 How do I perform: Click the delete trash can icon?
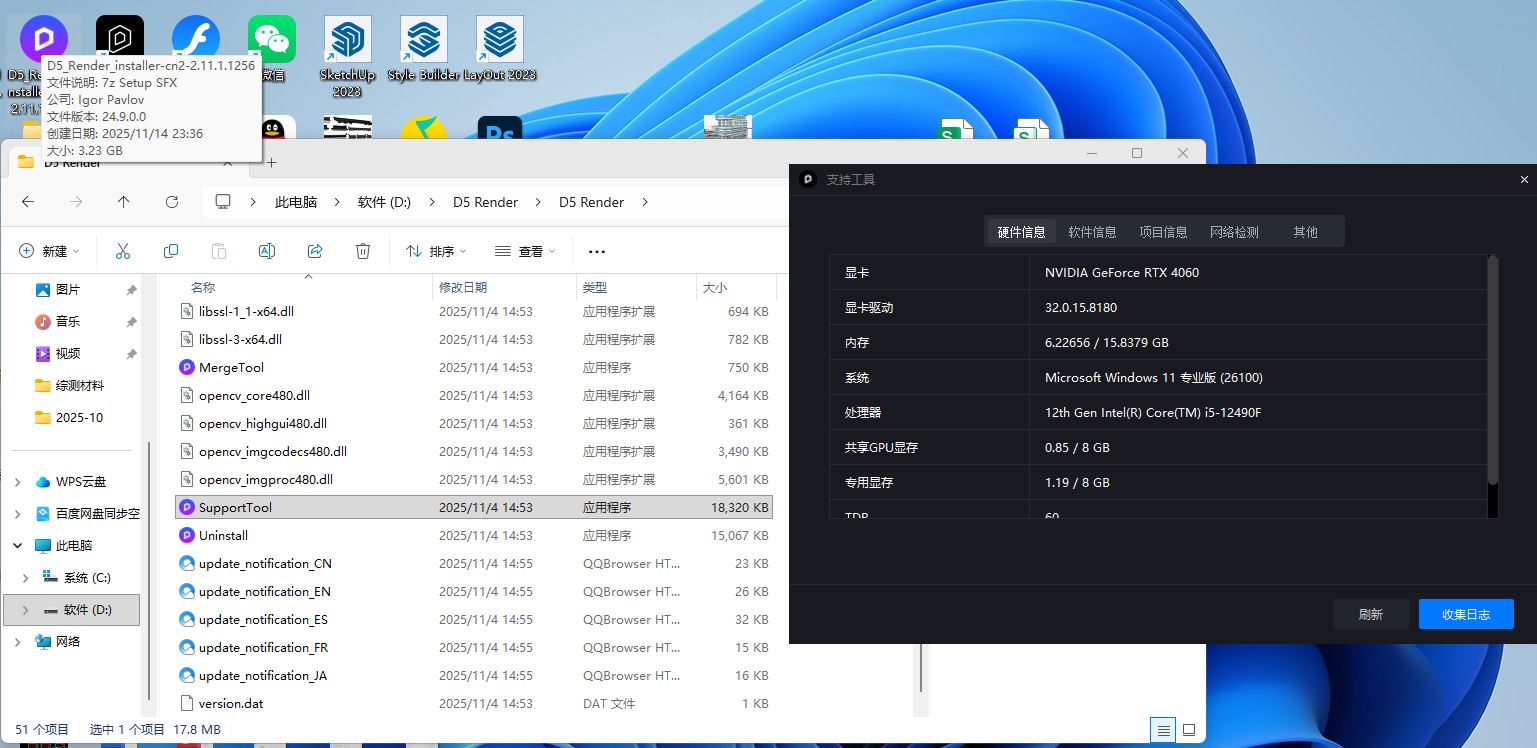click(363, 251)
